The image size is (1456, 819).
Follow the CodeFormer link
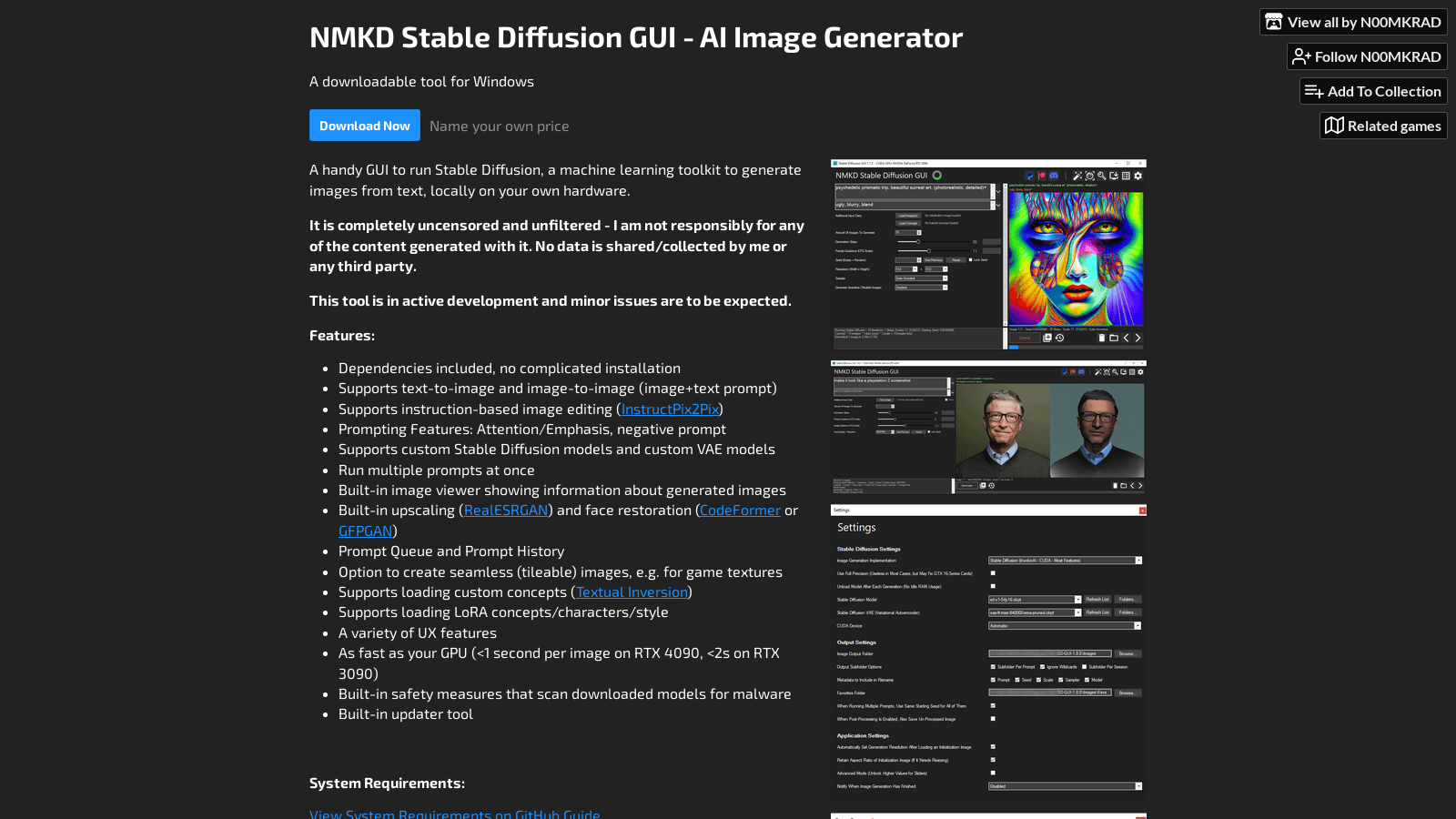coord(740,511)
